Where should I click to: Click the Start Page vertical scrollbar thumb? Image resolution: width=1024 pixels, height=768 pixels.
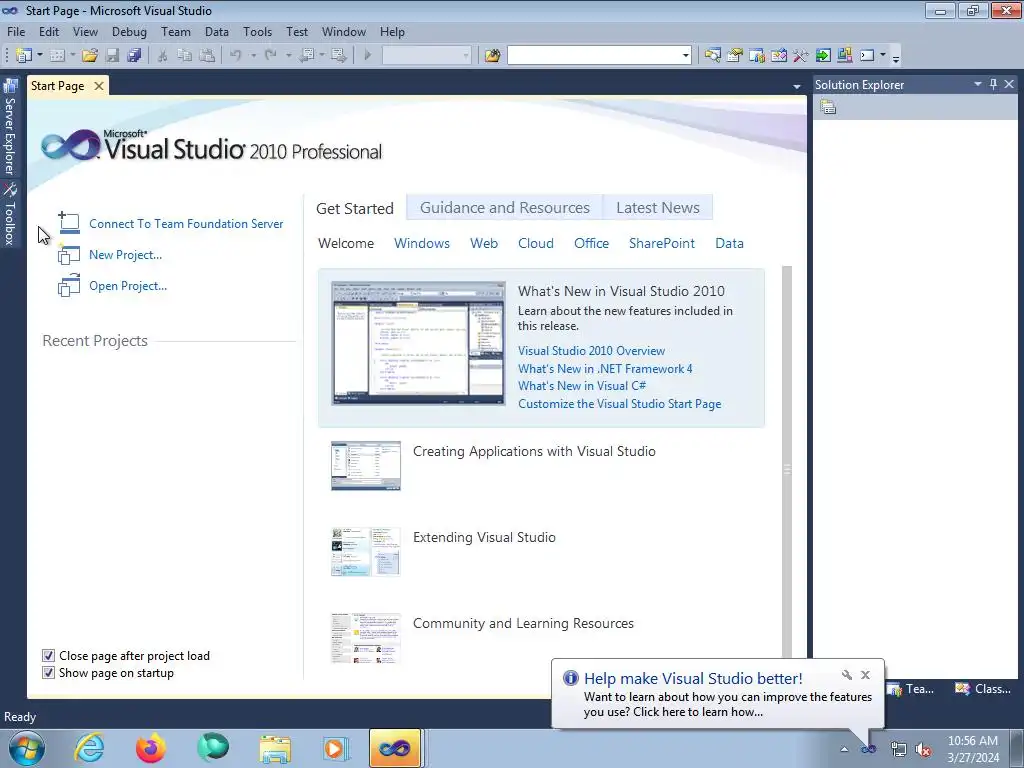tap(787, 461)
